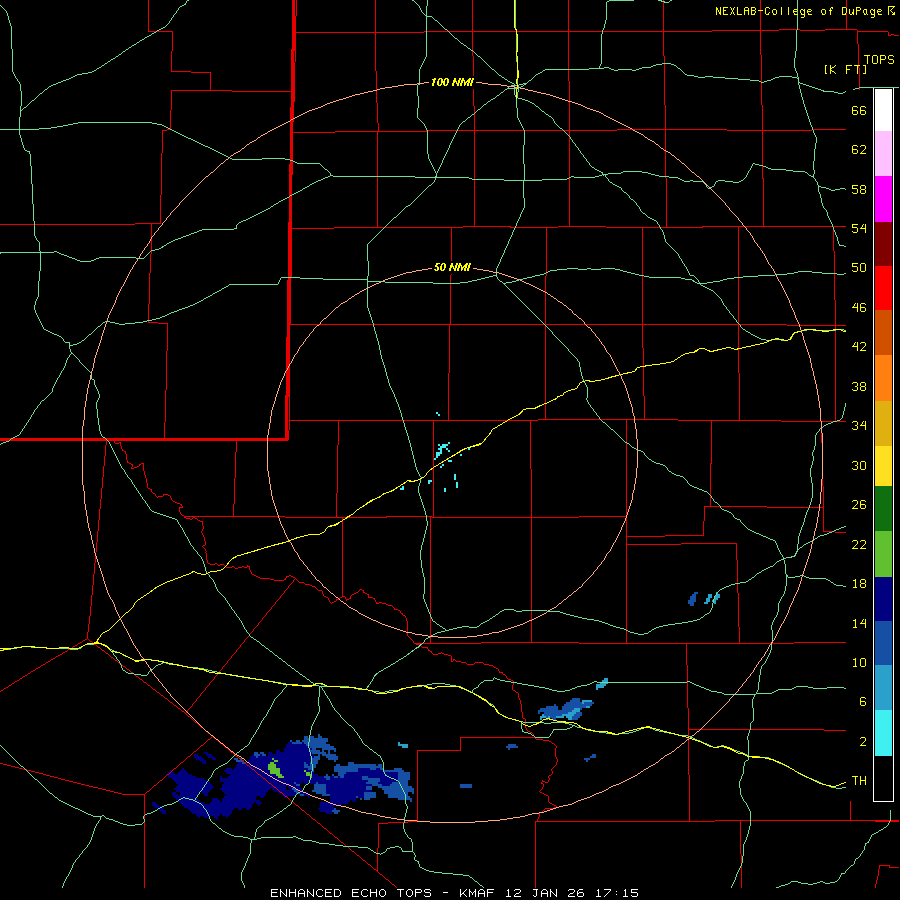900x900 pixels.
Task: Click the TH threshold label
Action: point(859,781)
